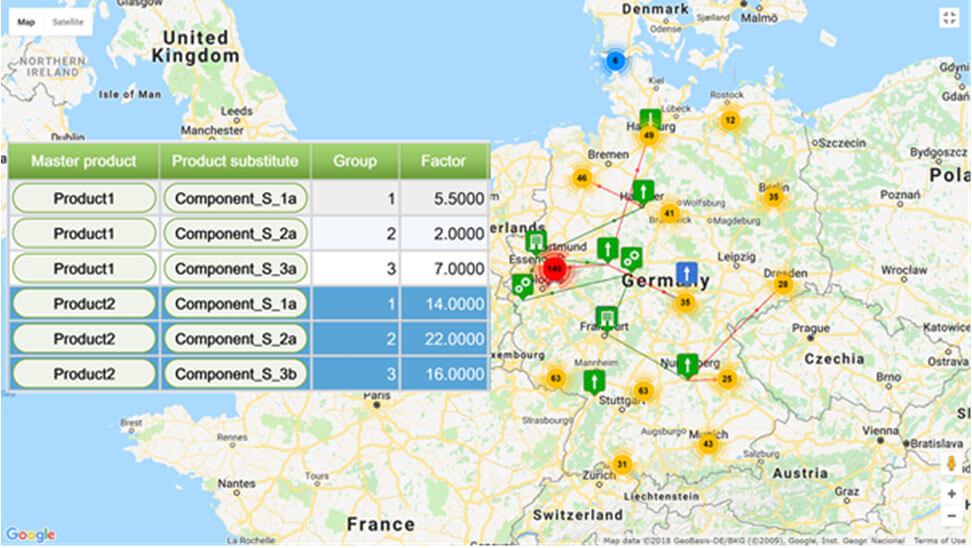The height and width of the screenshot is (548, 972).
Task: Select Product2 pill in Component_S_3b row
Action: 84,374
